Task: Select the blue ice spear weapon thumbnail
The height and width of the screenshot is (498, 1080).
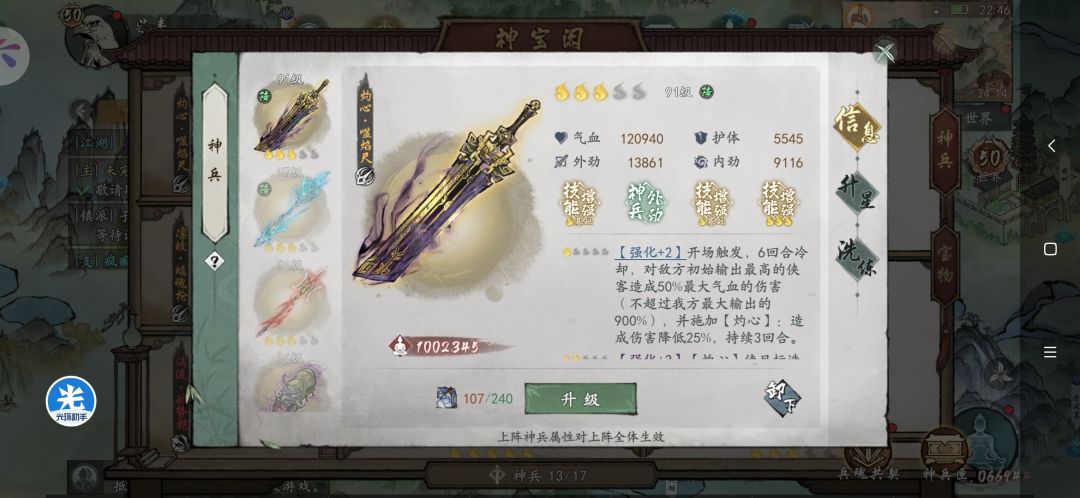Action: pos(291,210)
